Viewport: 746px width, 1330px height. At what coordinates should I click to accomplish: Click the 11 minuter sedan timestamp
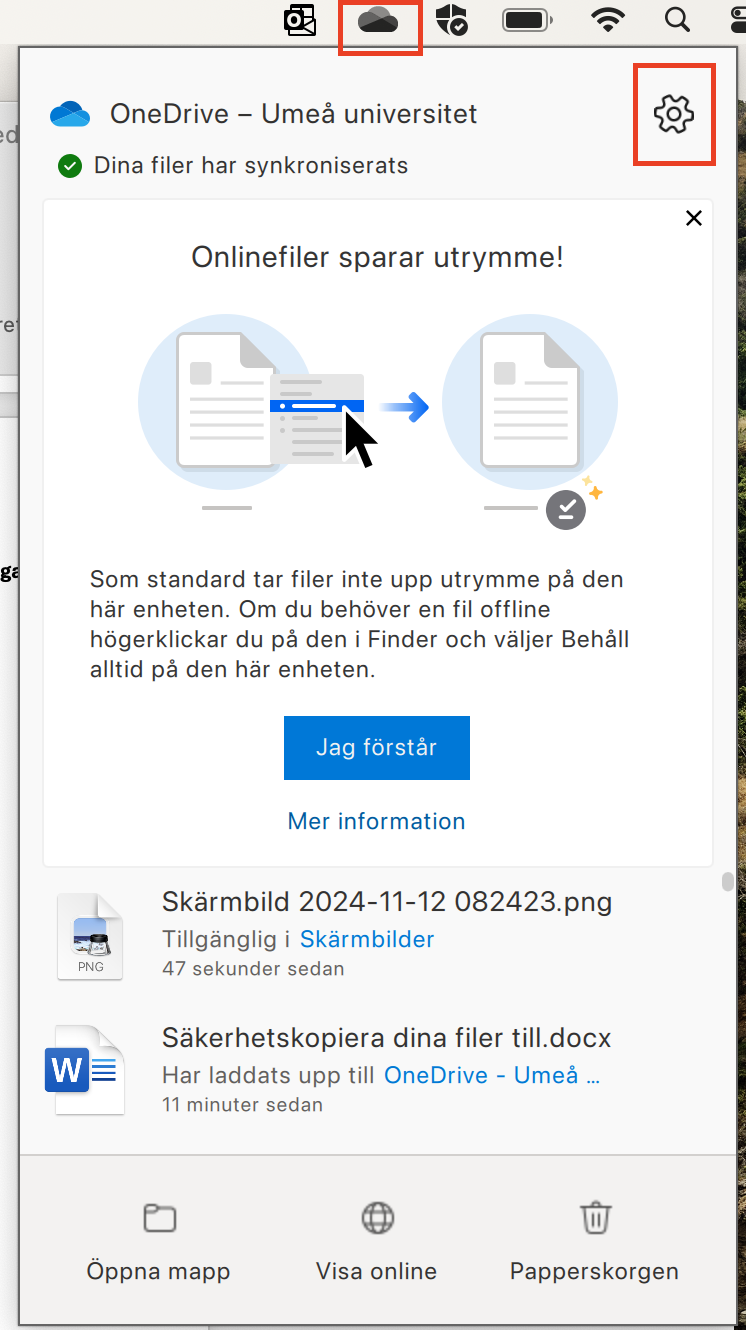tap(242, 1105)
